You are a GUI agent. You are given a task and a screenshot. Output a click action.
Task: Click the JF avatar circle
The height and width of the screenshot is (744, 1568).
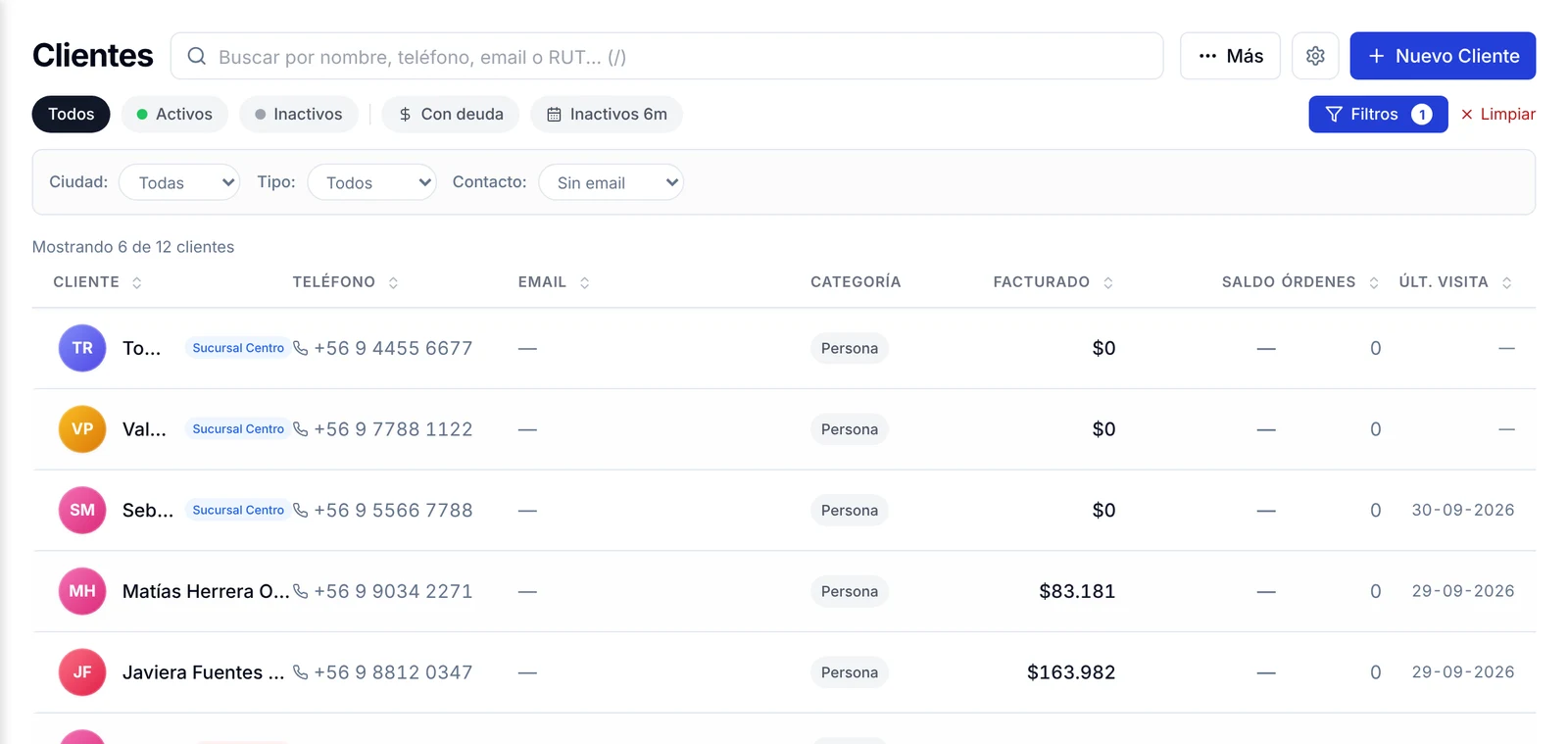[x=82, y=672]
